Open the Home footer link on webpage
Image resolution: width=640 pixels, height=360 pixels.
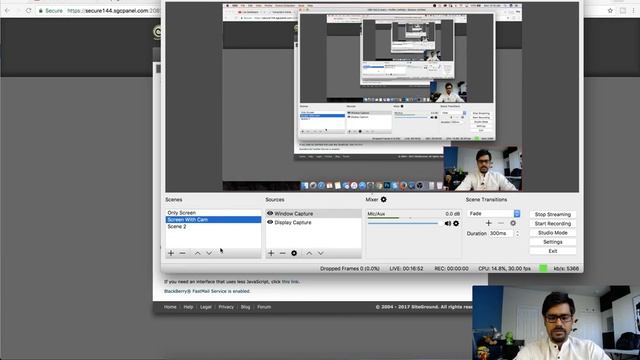click(x=170, y=307)
